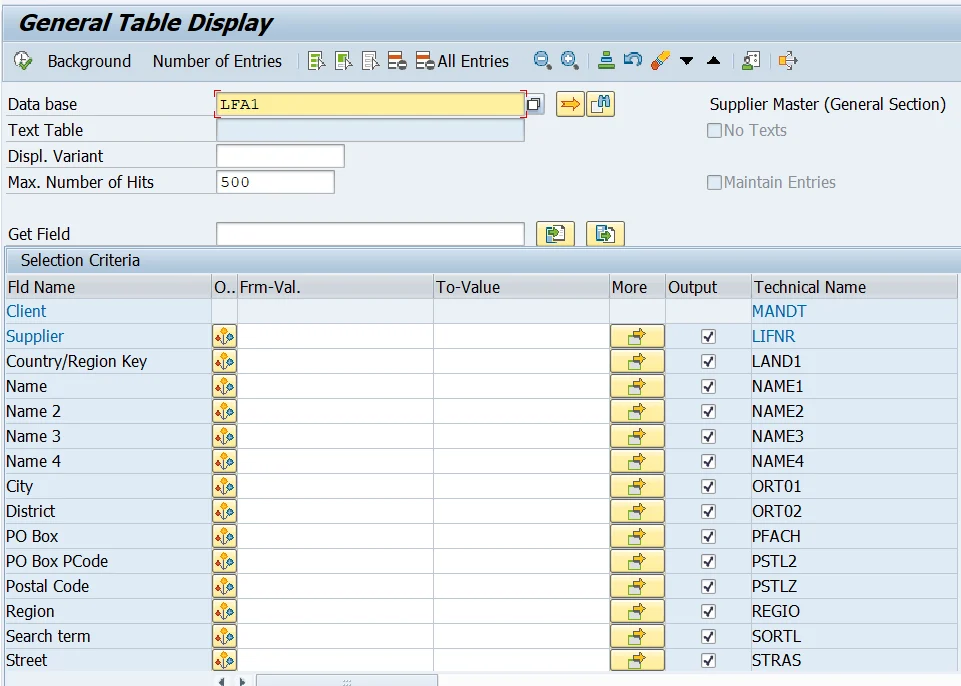Screen dimensions: 961x686
Task: Open selection option icon for PO Box PCode
Action: 224,562
